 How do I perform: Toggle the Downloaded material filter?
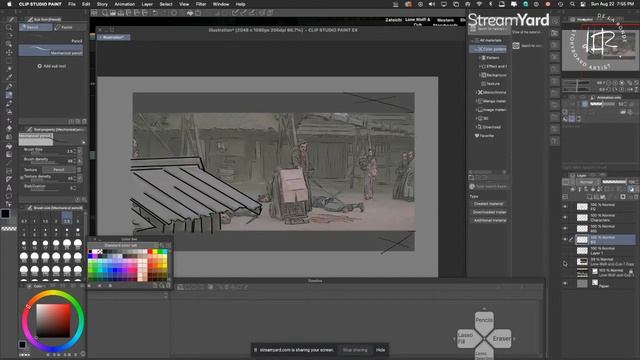point(489,212)
